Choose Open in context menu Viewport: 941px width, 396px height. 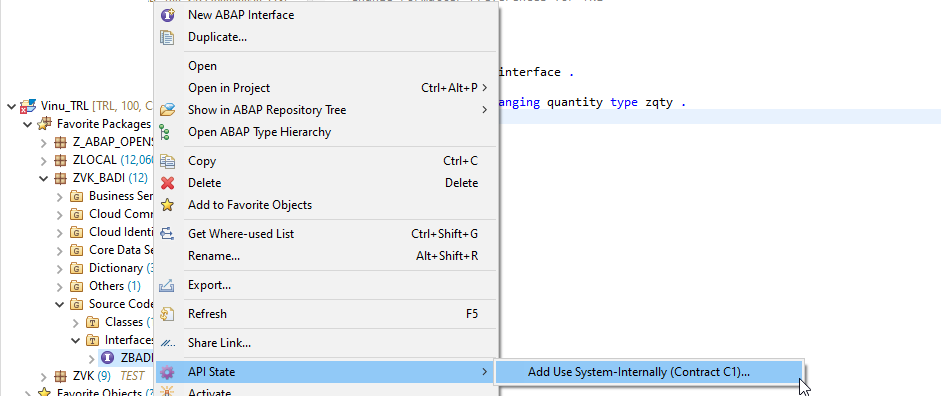coord(326,66)
